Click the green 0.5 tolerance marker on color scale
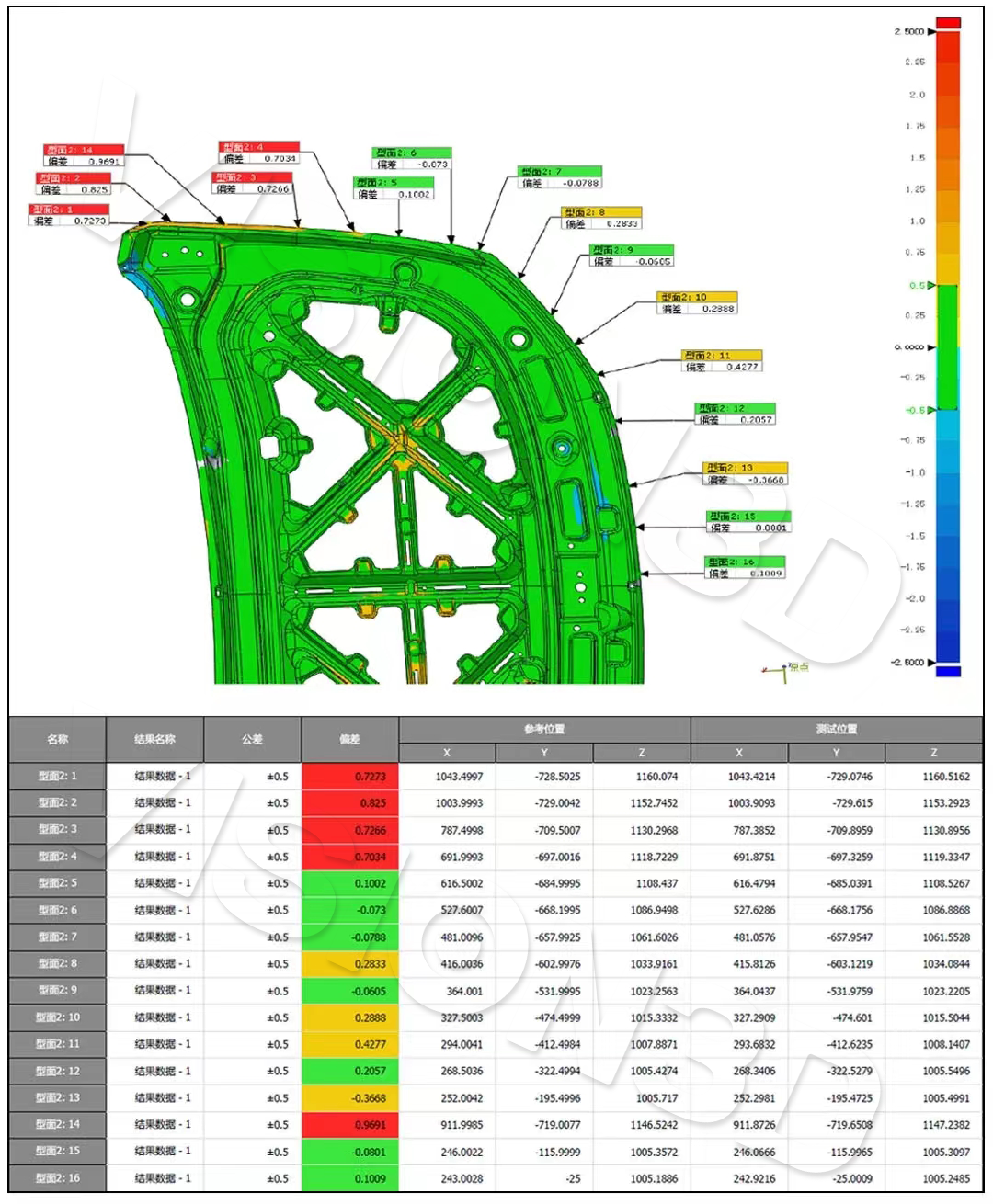 click(930, 285)
